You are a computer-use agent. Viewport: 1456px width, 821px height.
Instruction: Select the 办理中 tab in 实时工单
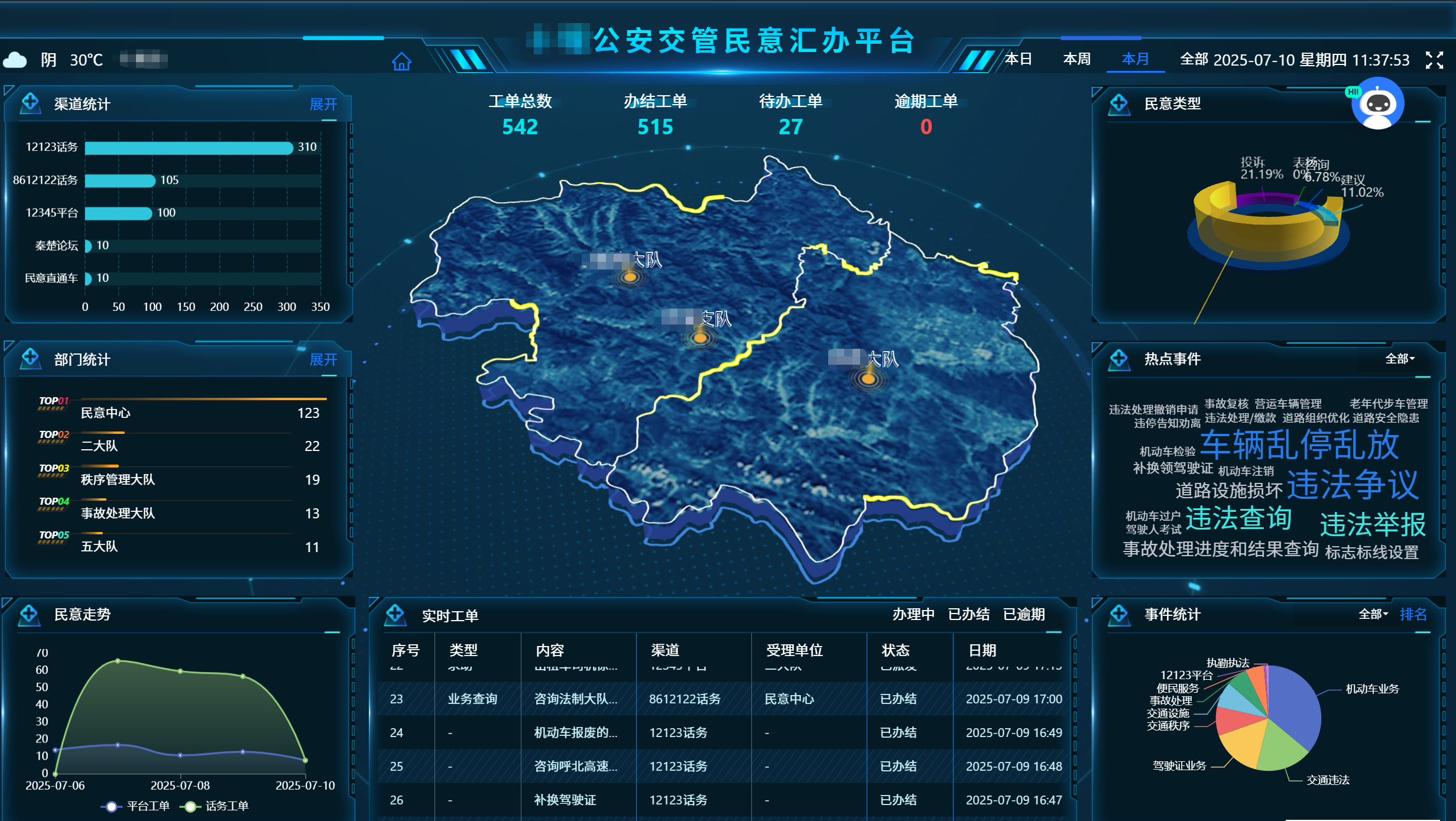click(x=913, y=615)
